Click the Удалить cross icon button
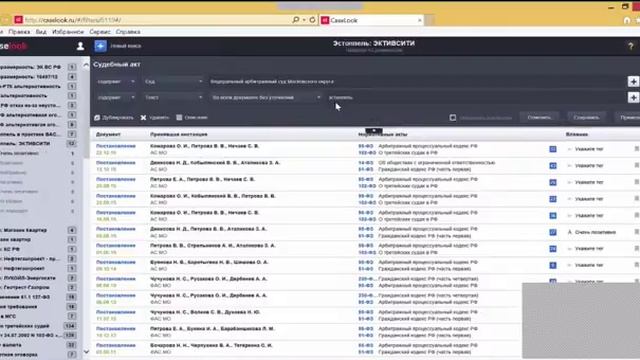This screenshot has height=360, width=640. click(155, 118)
